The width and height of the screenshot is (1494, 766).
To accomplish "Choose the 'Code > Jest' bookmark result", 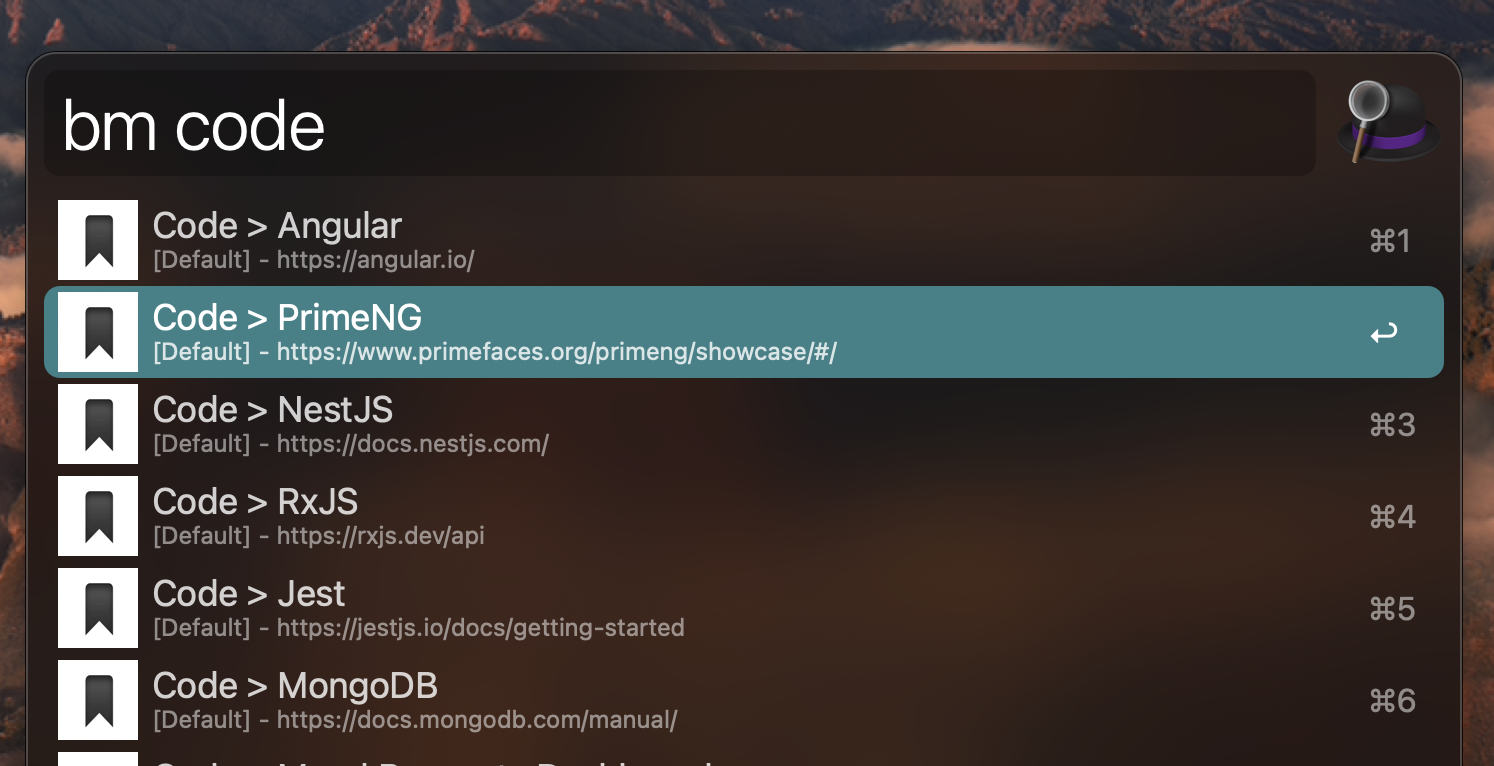I will point(744,608).
